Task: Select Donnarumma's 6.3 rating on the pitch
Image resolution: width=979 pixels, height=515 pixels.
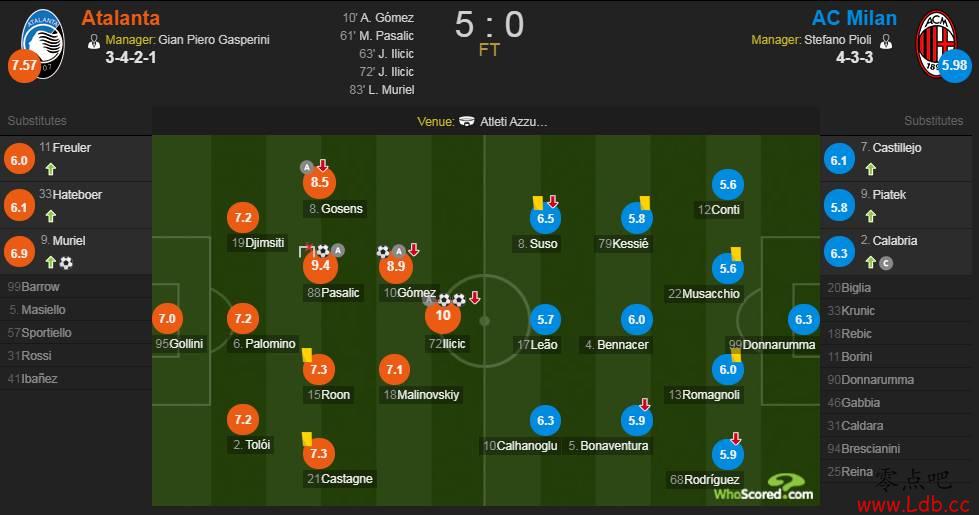Action: [x=803, y=320]
